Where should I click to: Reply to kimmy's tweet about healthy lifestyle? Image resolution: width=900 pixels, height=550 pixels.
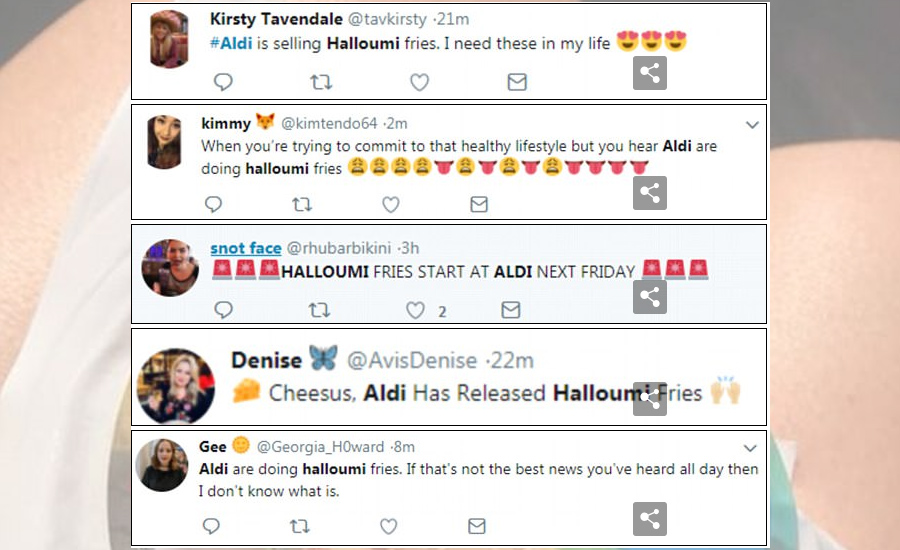pyautogui.click(x=214, y=204)
